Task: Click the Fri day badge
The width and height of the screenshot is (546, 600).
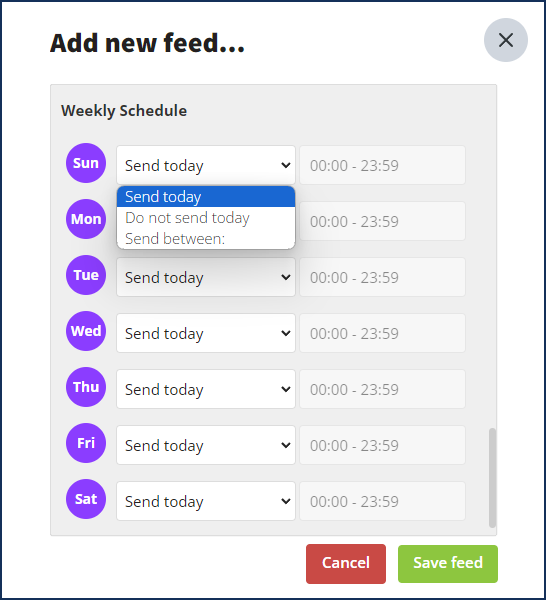Action: [86, 443]
